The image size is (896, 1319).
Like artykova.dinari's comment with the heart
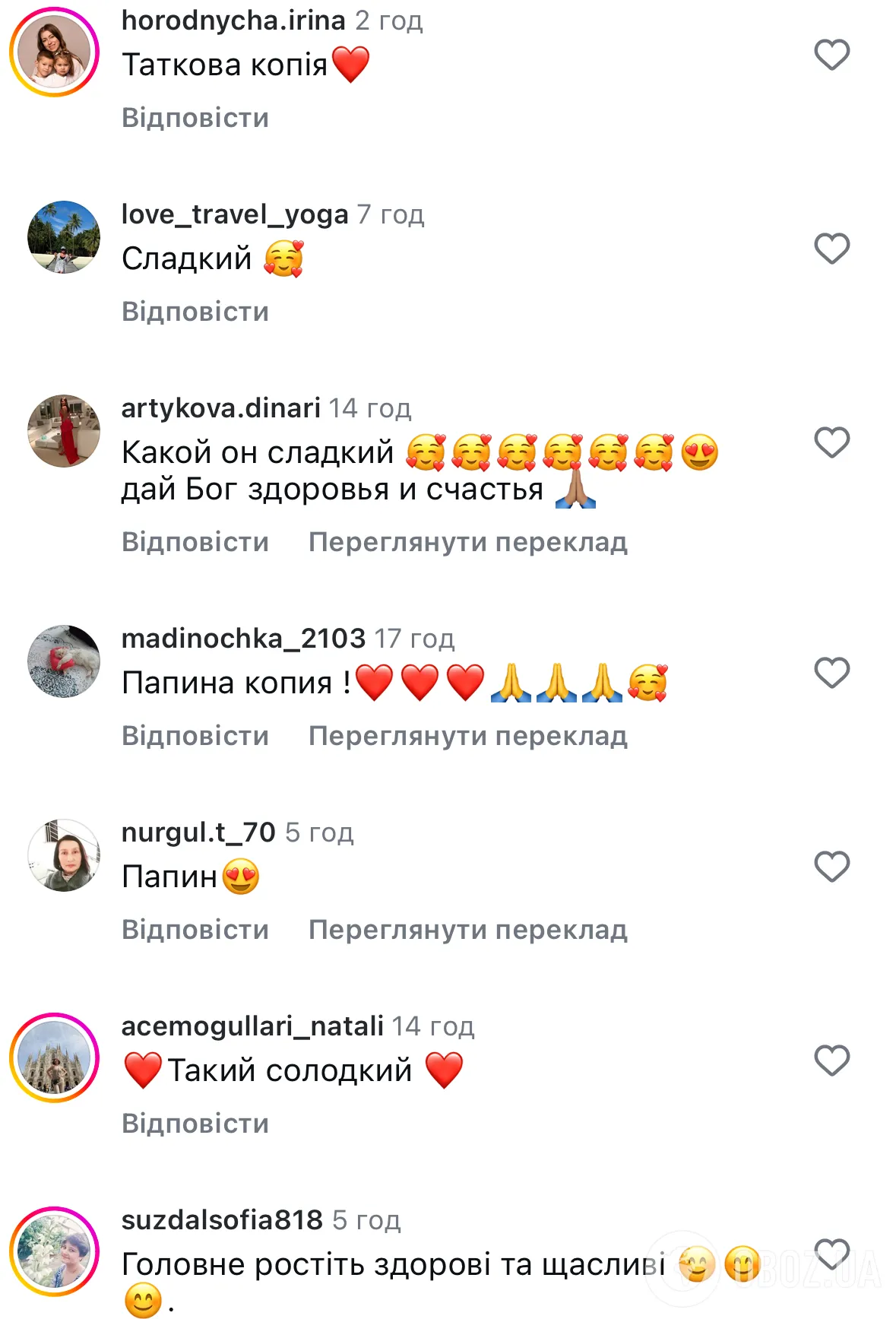[x=831, y=442]
